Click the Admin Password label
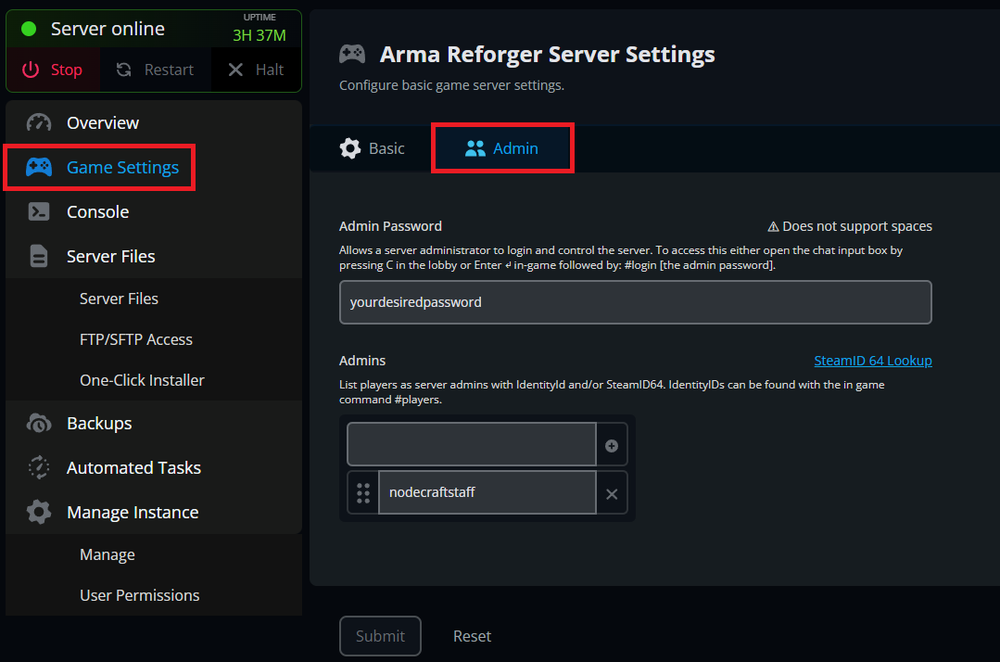 click(x=390, y=226)
